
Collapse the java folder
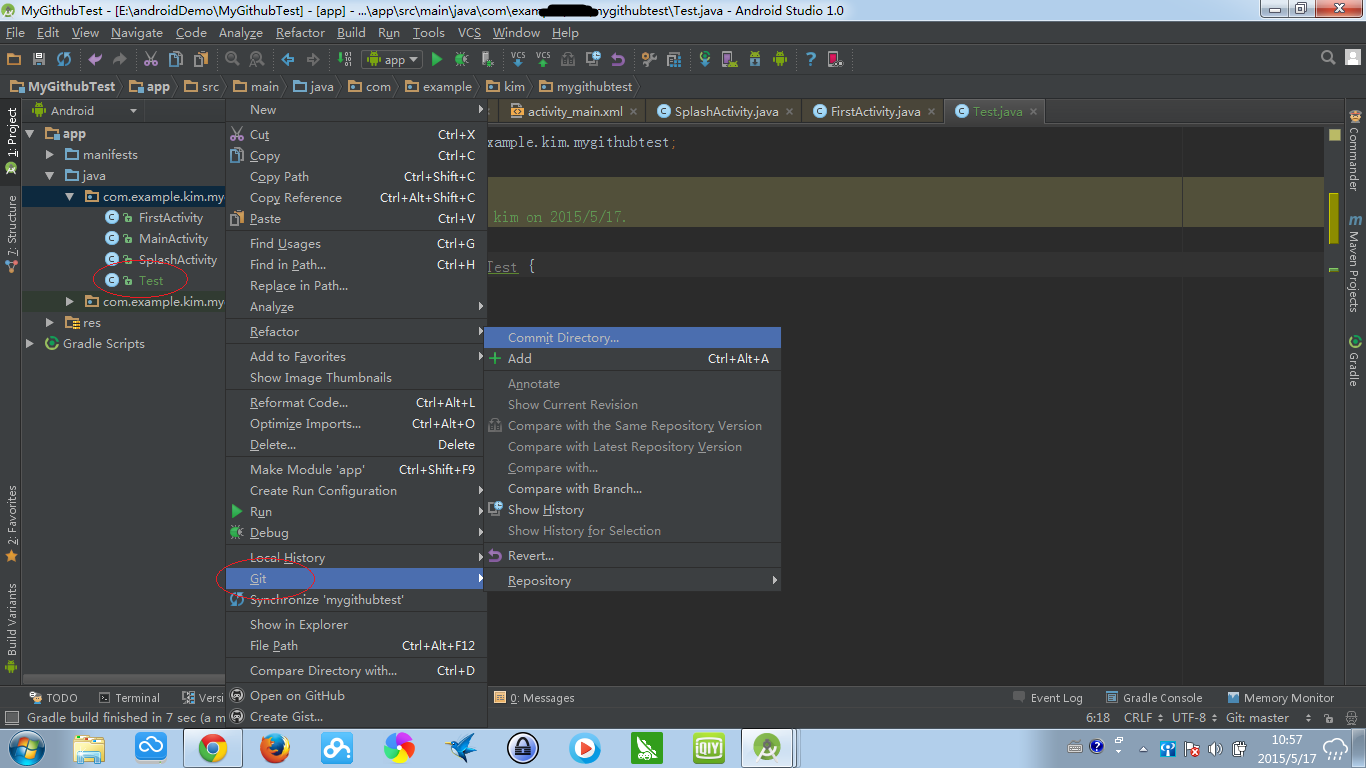pos(50,176)
